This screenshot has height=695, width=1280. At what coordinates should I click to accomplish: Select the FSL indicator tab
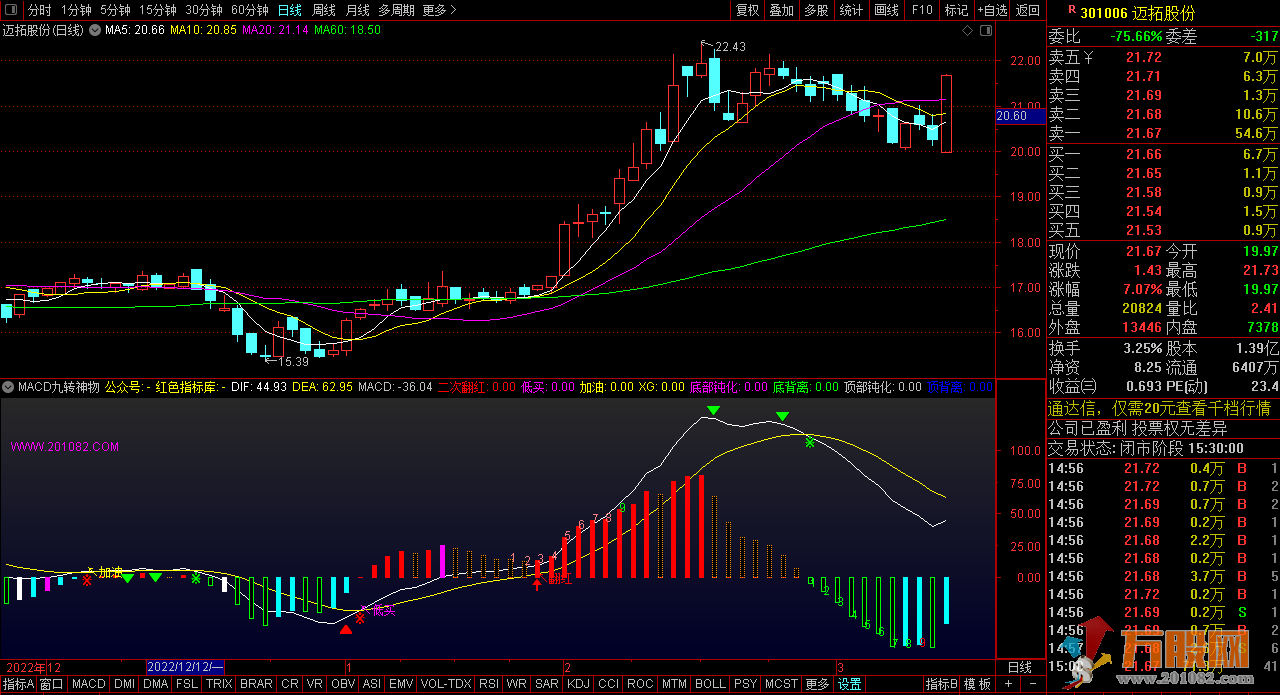coord(186,685)
